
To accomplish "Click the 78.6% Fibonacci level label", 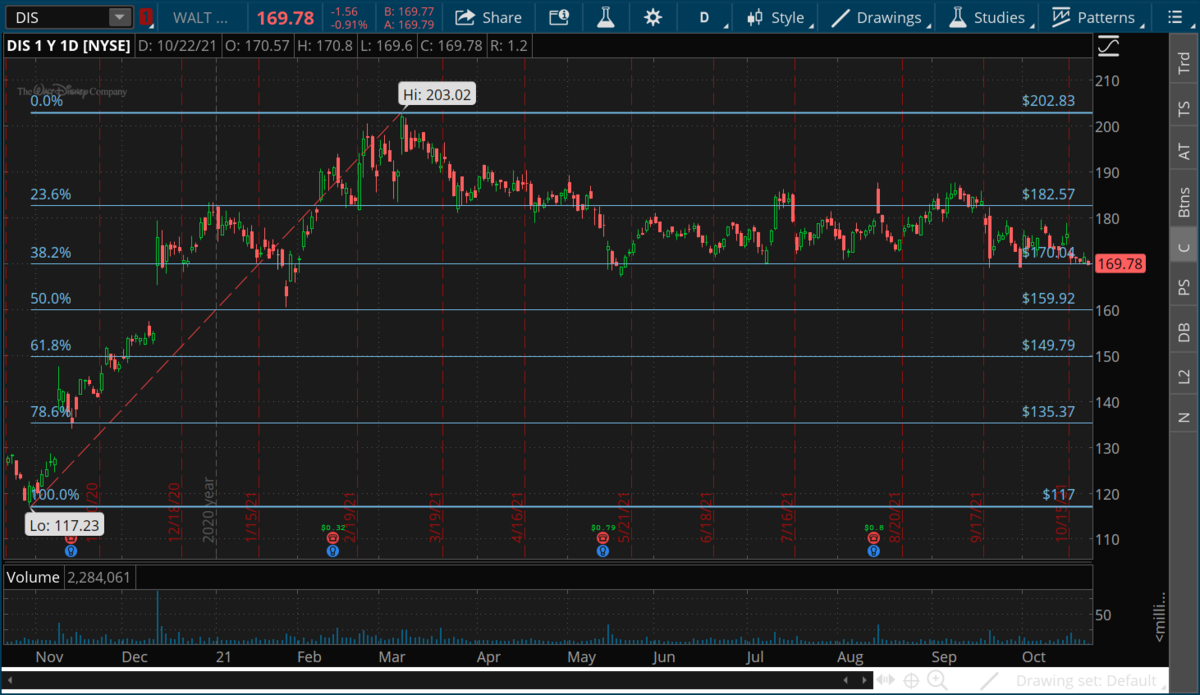I will (51, 411).
